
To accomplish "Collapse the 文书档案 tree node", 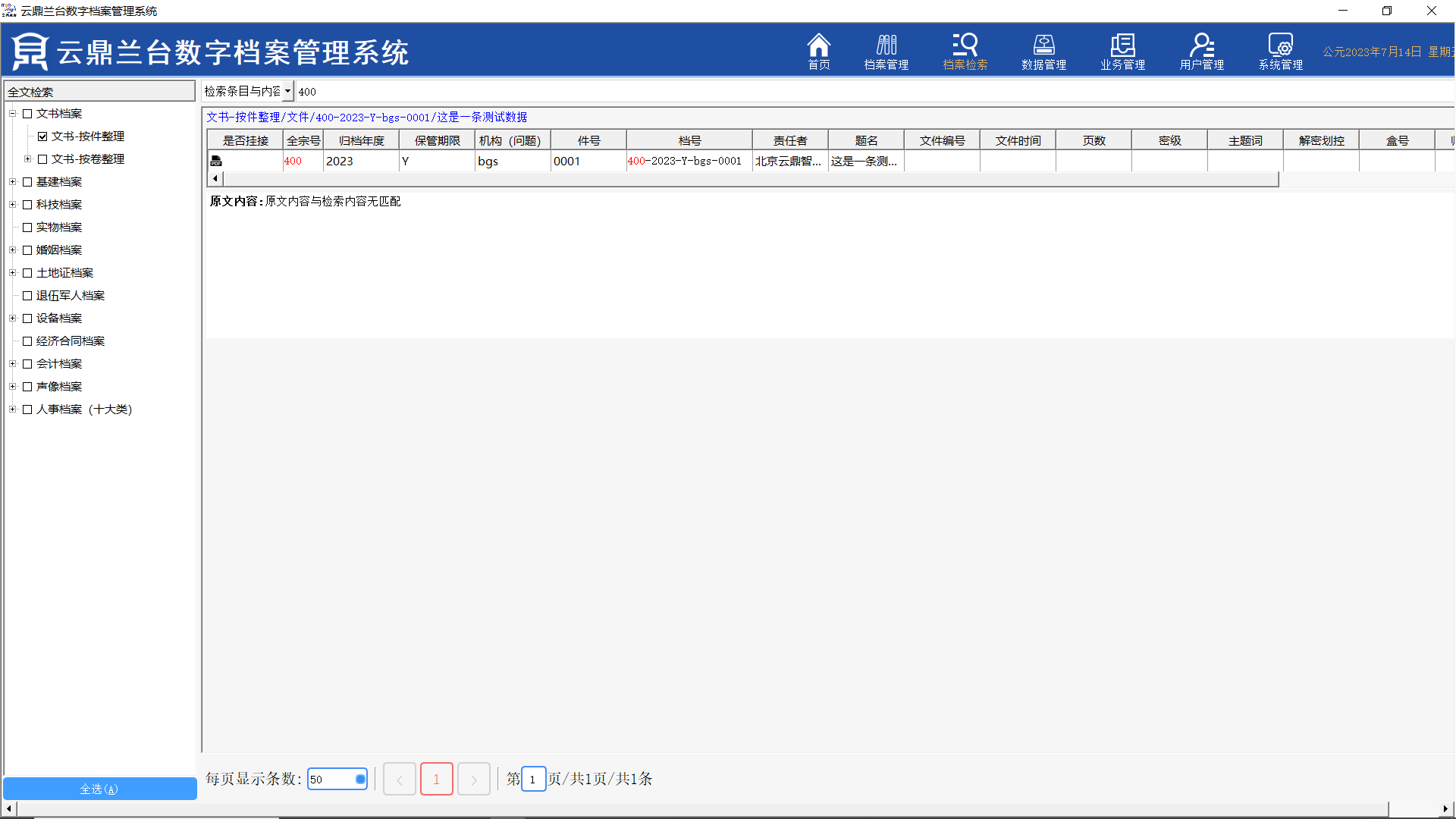I will point(12,114).
